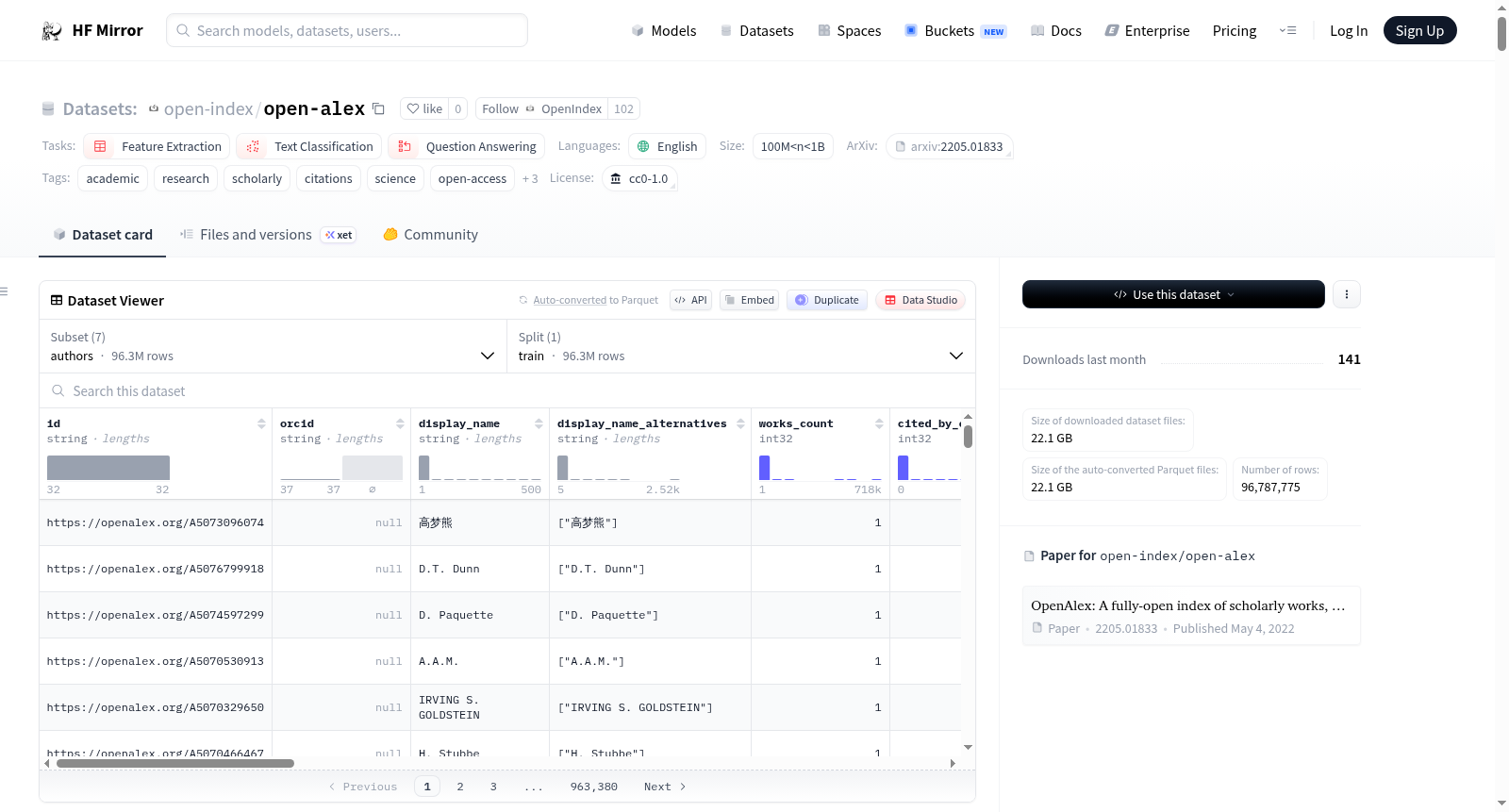Sort the works_count column
This screenshot has width=1509, height=812.
879,423
